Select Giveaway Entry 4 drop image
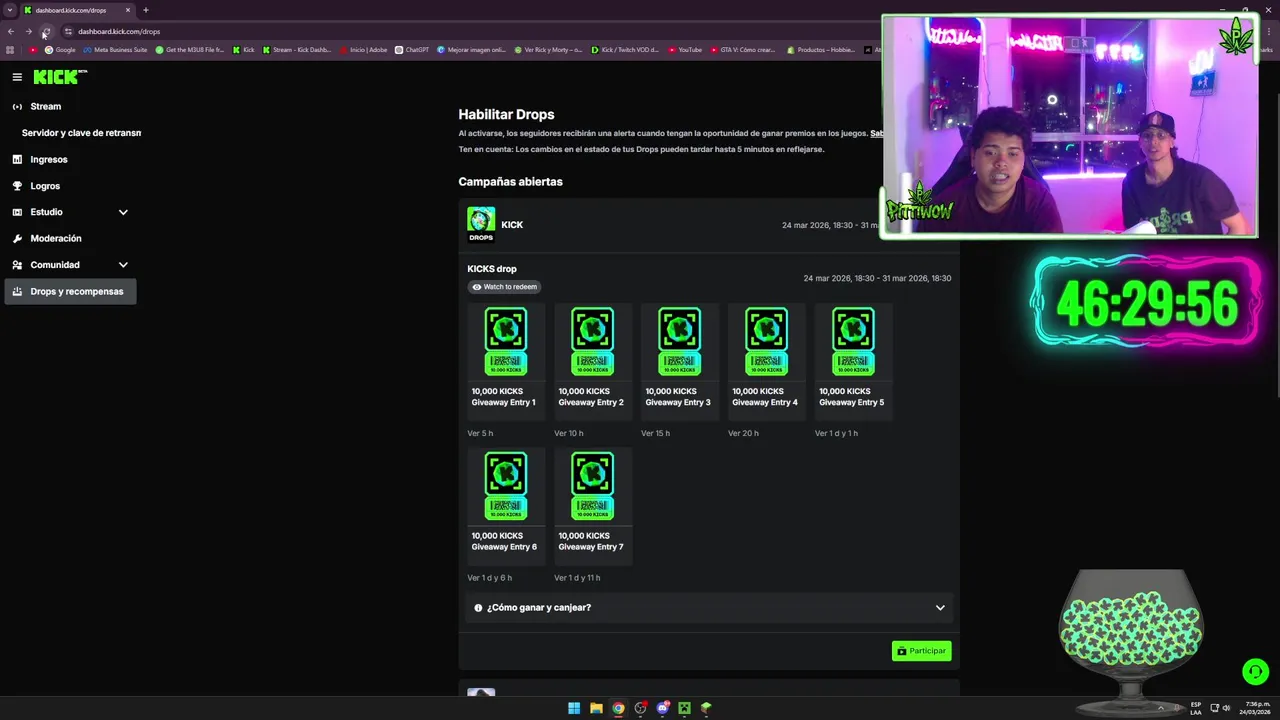The width and height of the screenshot is (1280, 720). click(x=766, y=342)
